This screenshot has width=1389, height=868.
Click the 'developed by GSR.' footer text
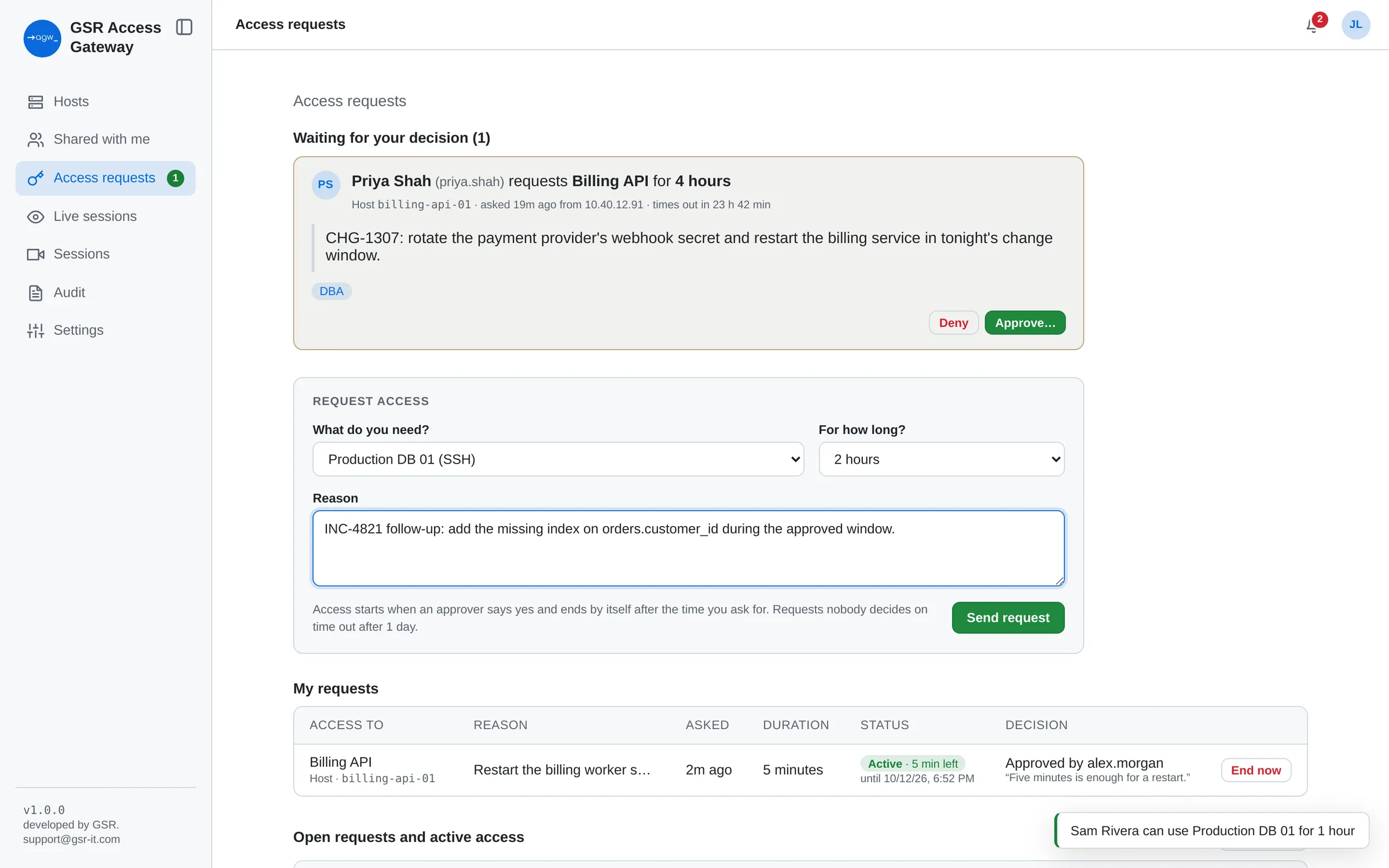71,825
